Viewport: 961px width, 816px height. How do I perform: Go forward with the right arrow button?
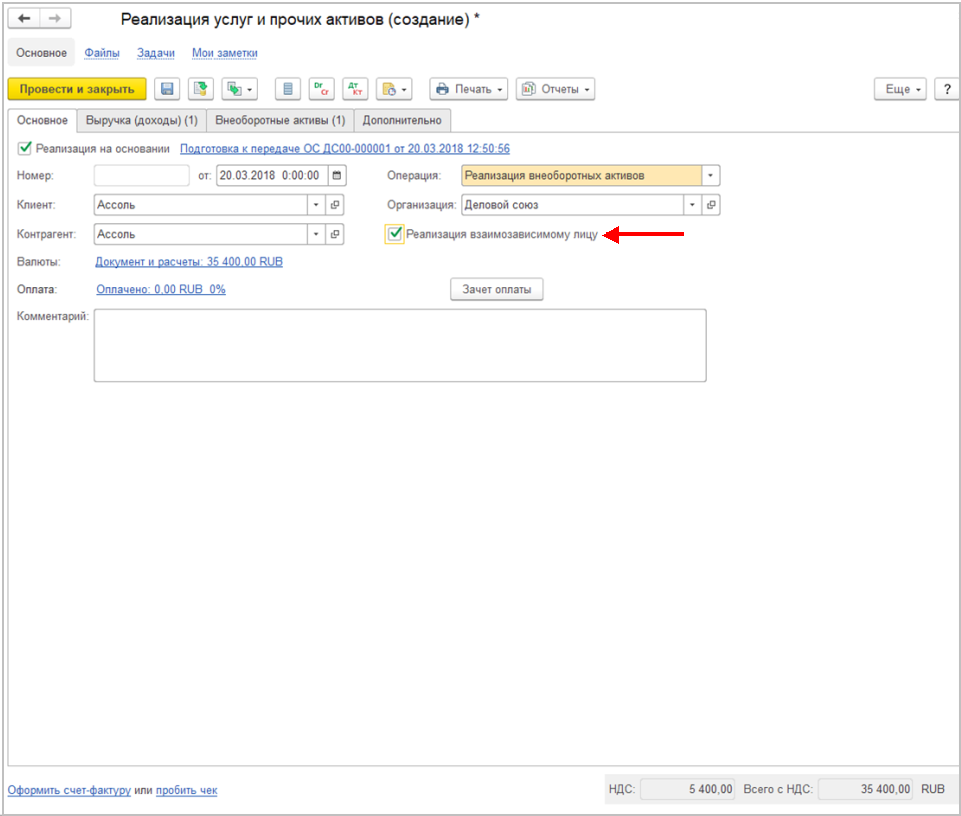pos(55,18)
